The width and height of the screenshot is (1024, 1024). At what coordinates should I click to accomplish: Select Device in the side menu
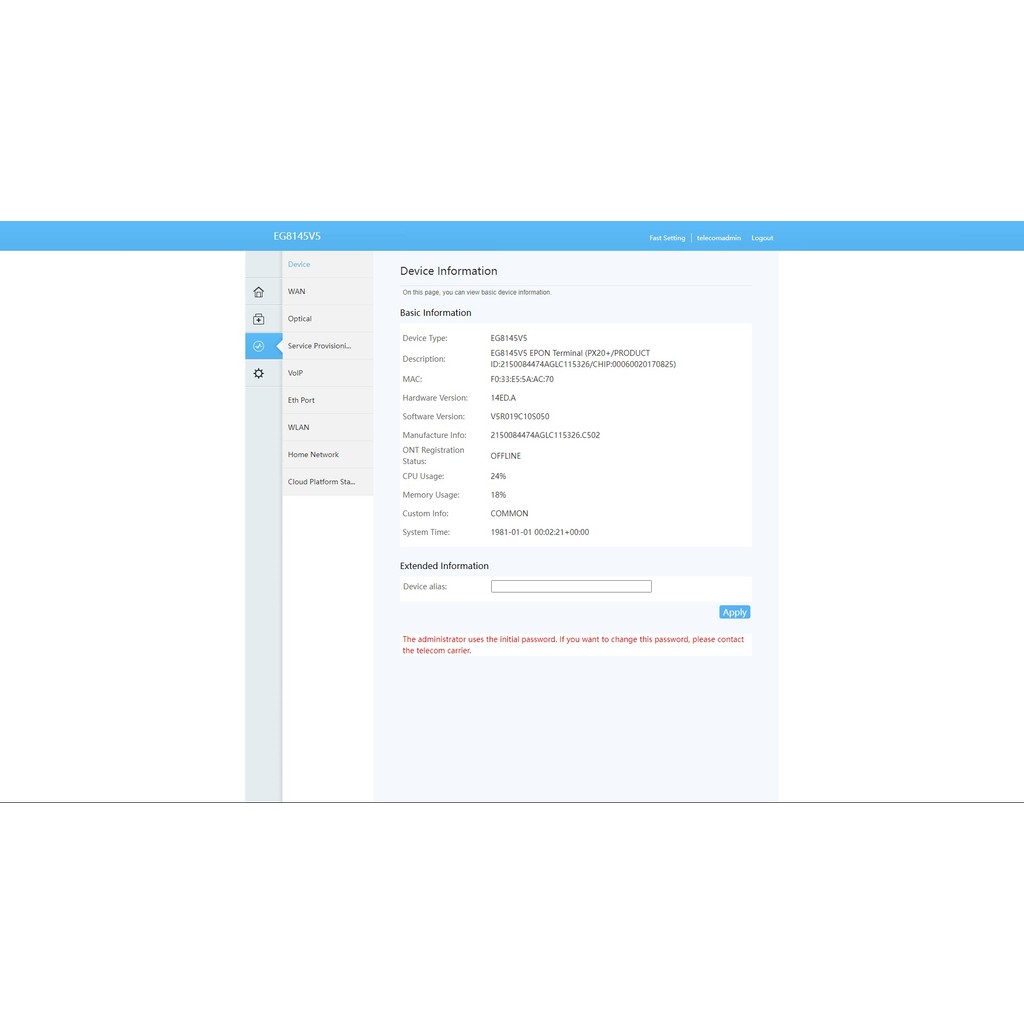pyautogui.click(x=299, y=265)
